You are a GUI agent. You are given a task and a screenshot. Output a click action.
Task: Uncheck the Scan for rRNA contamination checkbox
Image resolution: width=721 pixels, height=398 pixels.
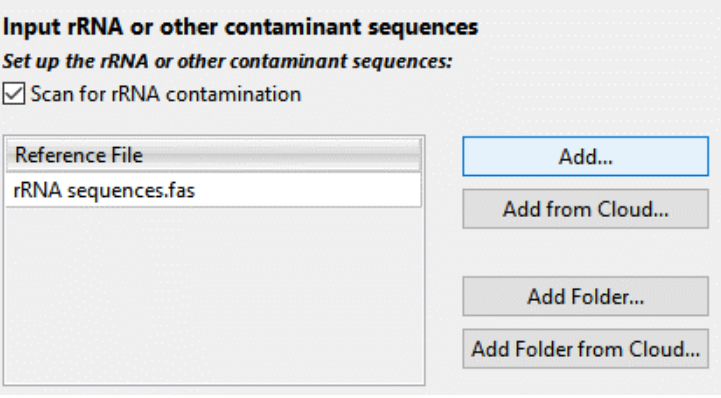coord(13,94)
